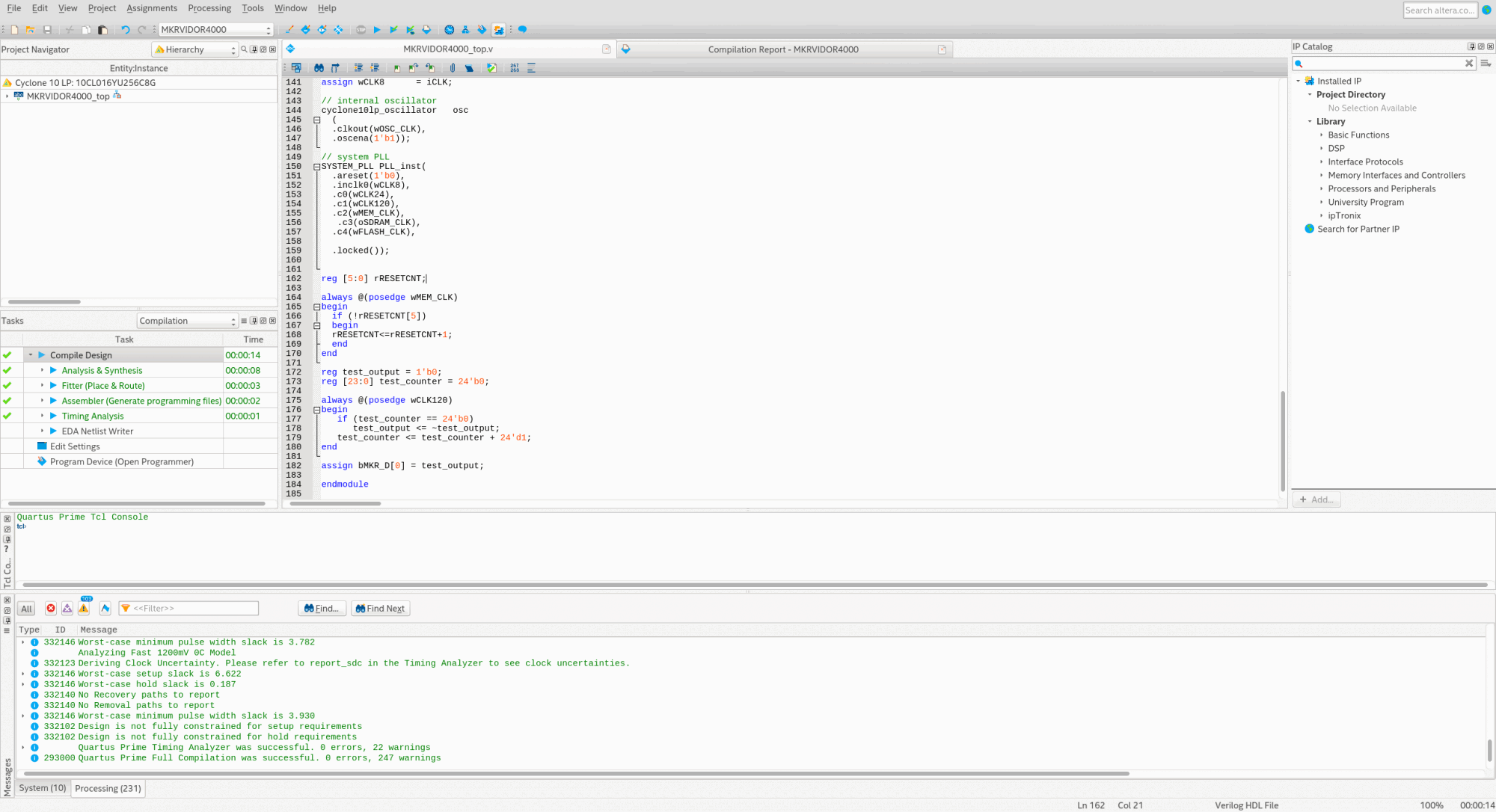Image resolution: width=1496 pixels, height=812 pixels.
Task: Open the Processing menu
Action: [209, 8]
